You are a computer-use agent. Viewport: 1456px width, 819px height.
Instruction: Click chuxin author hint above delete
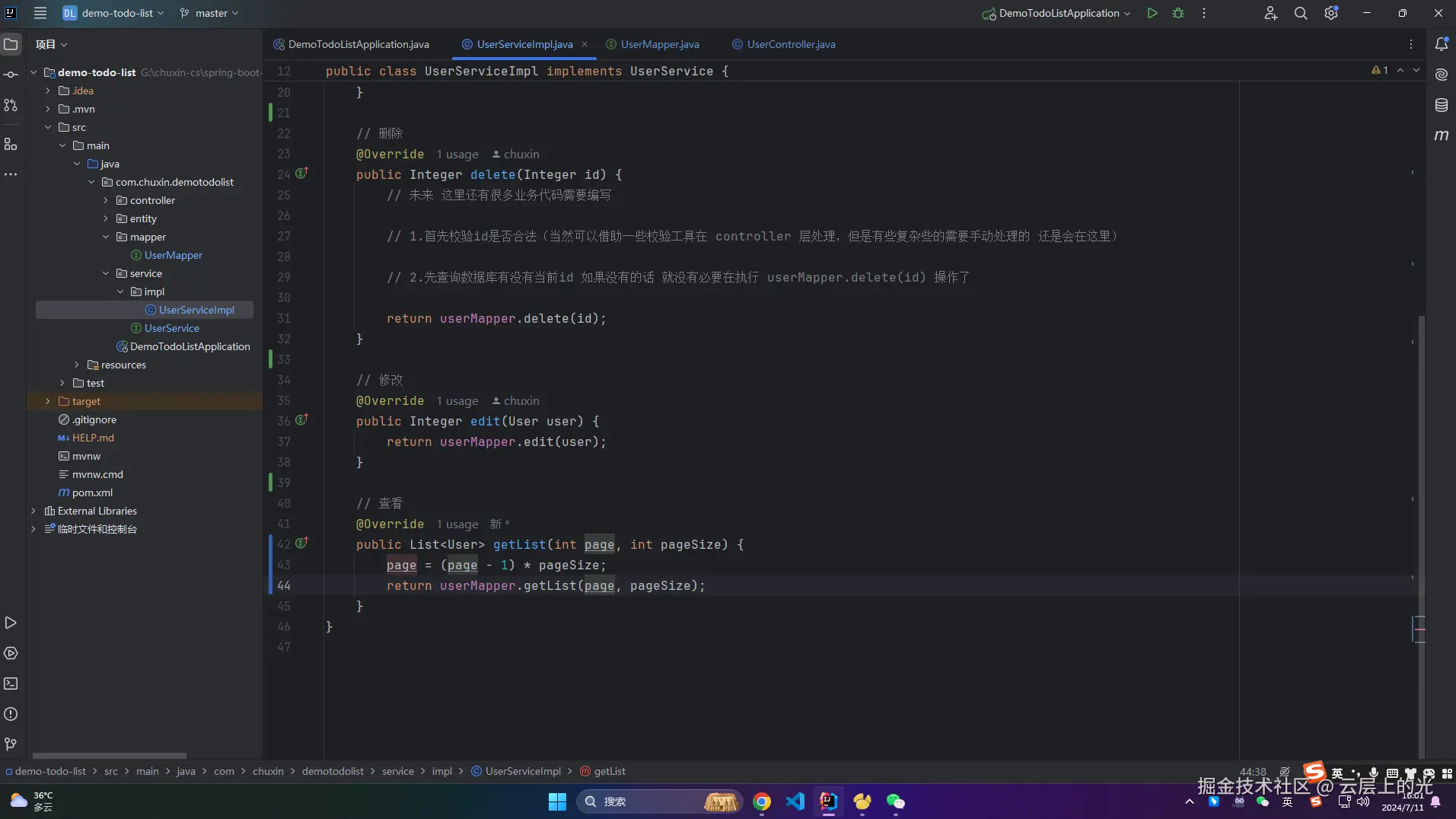tap(515, 154)
